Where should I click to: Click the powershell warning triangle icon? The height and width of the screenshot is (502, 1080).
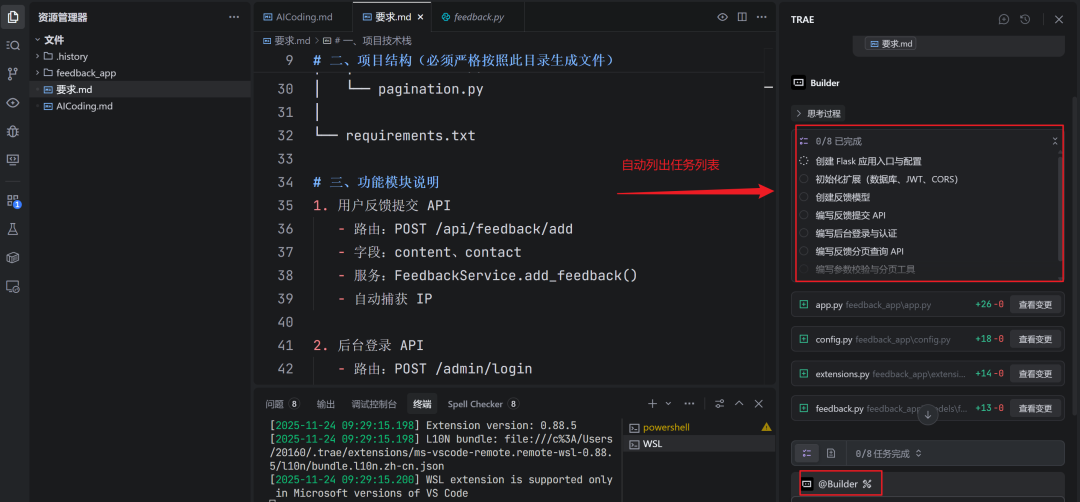767,427
